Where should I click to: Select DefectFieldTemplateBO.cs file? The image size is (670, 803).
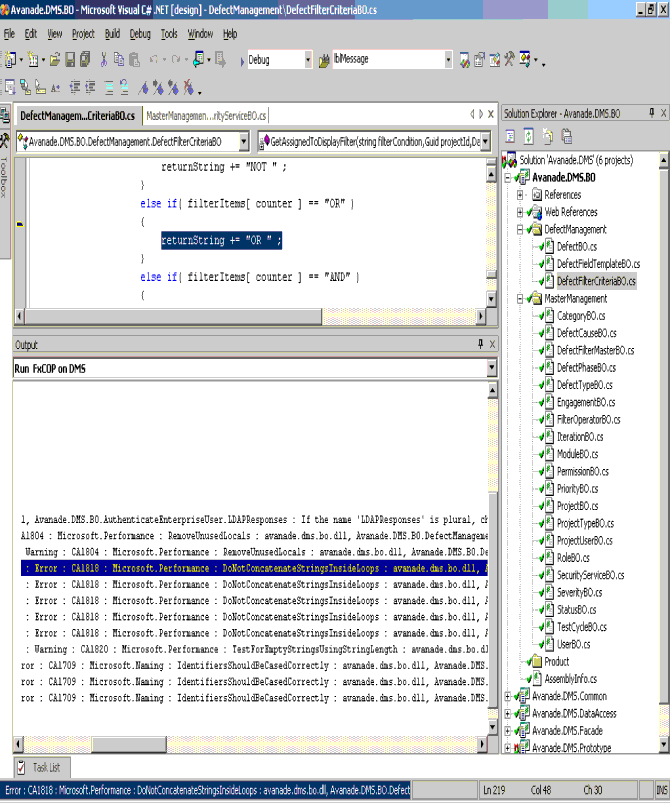click(598, 264)
